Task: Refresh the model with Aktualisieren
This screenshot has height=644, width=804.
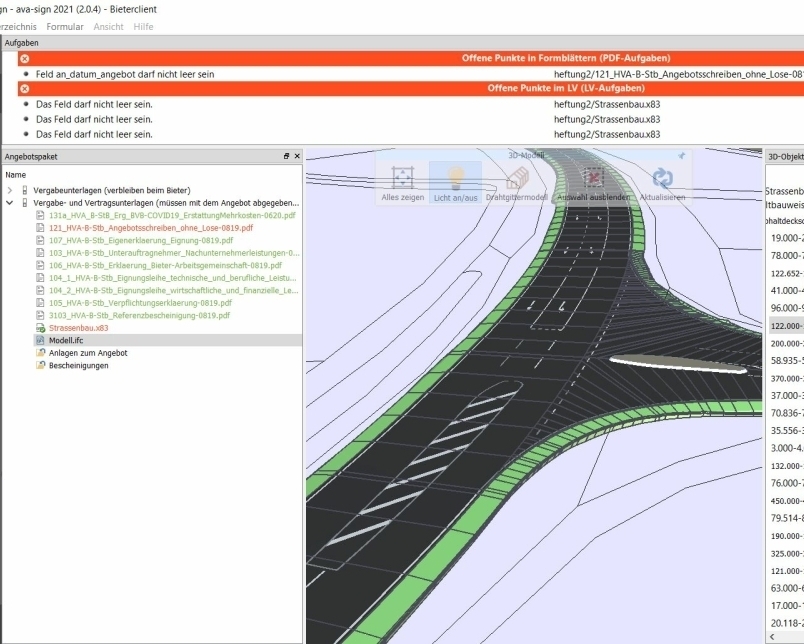Action: click(x=662, y=178)
